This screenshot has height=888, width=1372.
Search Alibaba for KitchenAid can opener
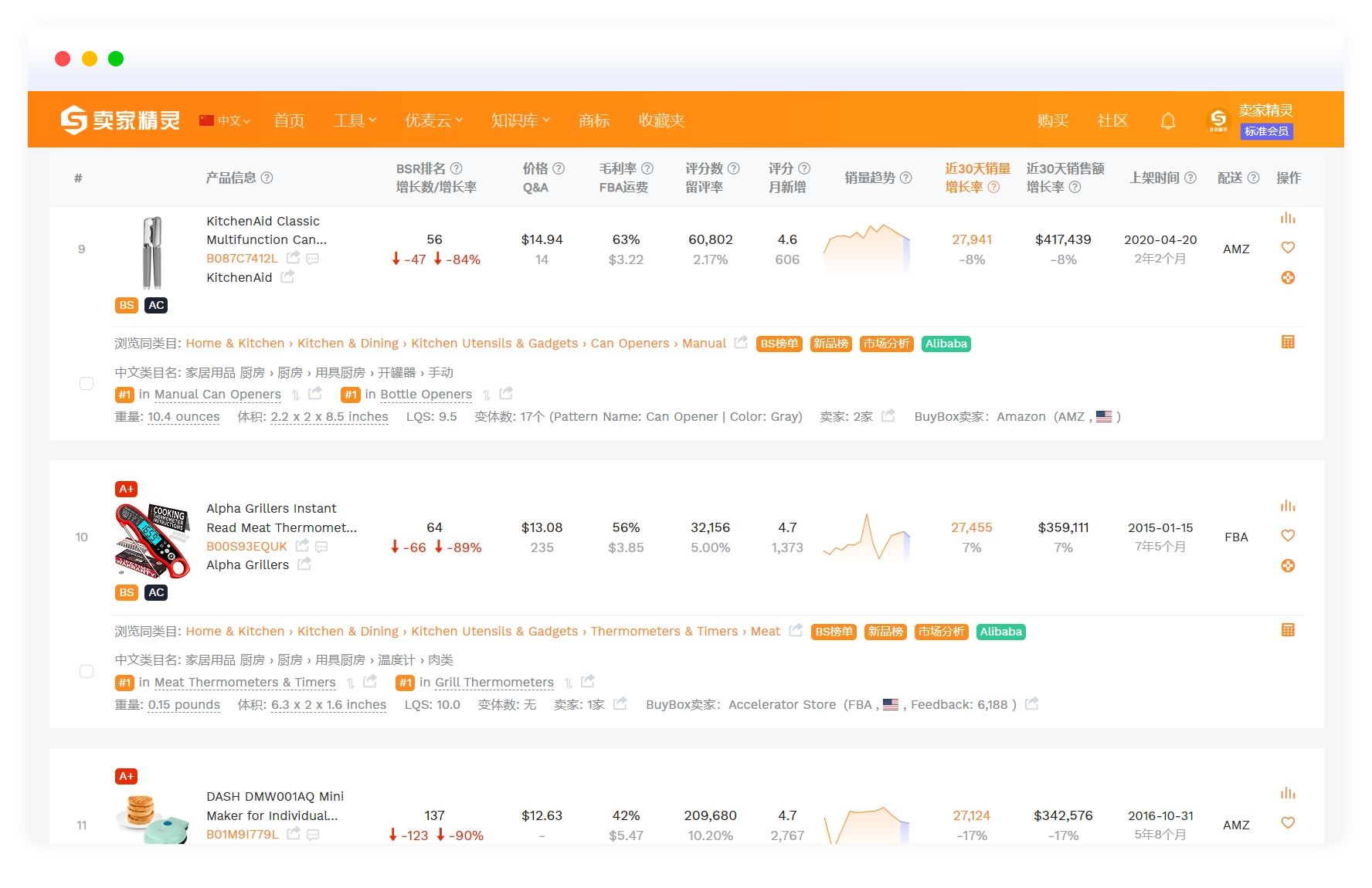[x=946, y=344]
